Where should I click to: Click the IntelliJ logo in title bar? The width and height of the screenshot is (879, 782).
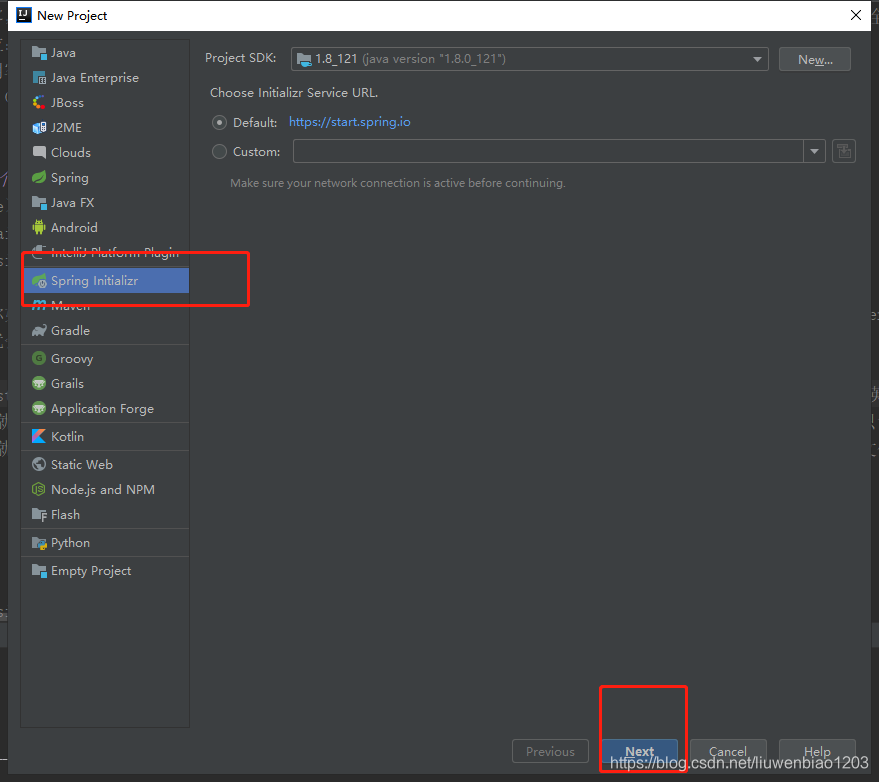tap(24, 15)
